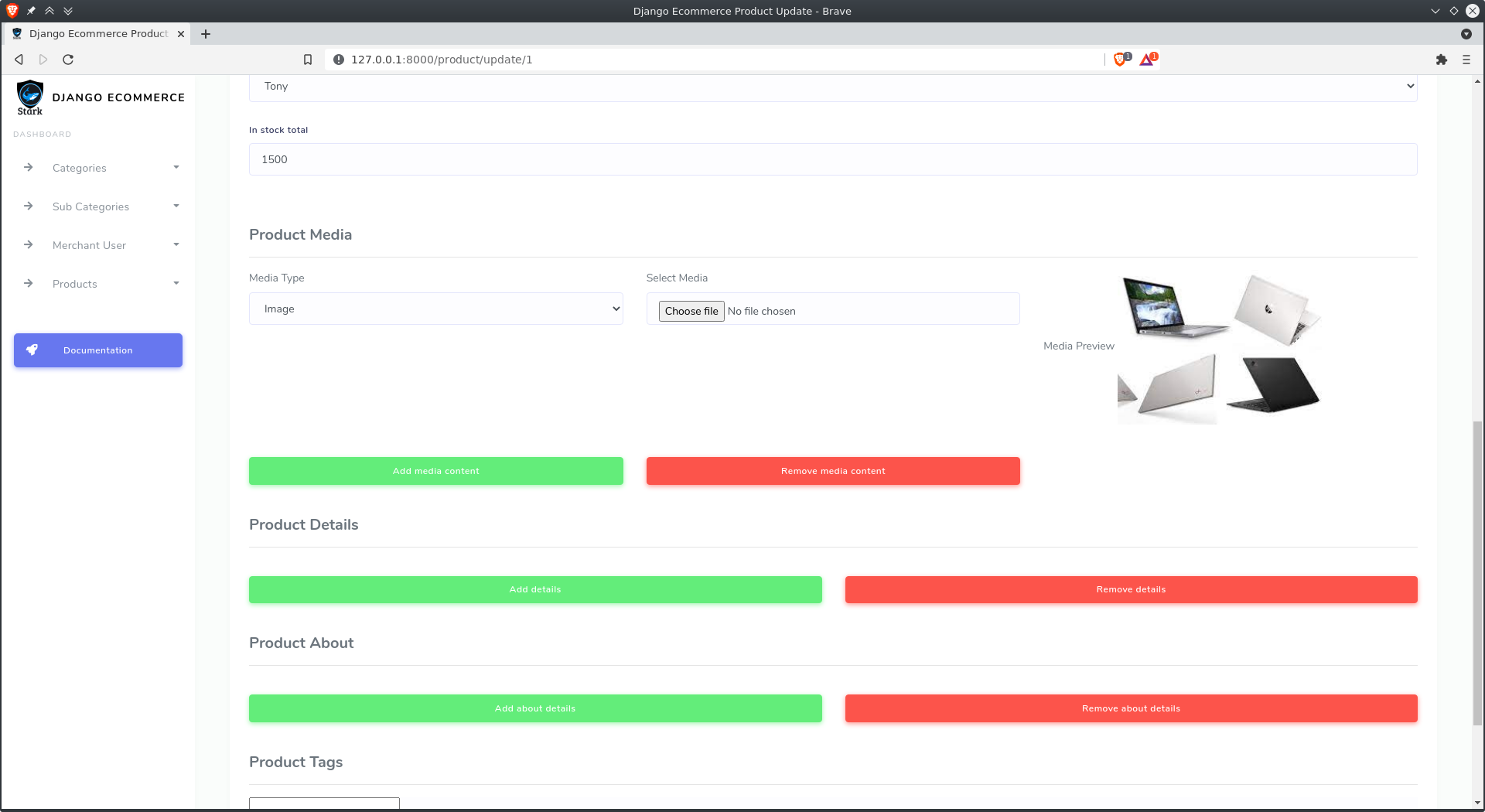This screenshot has height=812, width=1485.
Task: Open the browser extensions menu
Action: coord(1442,59)
